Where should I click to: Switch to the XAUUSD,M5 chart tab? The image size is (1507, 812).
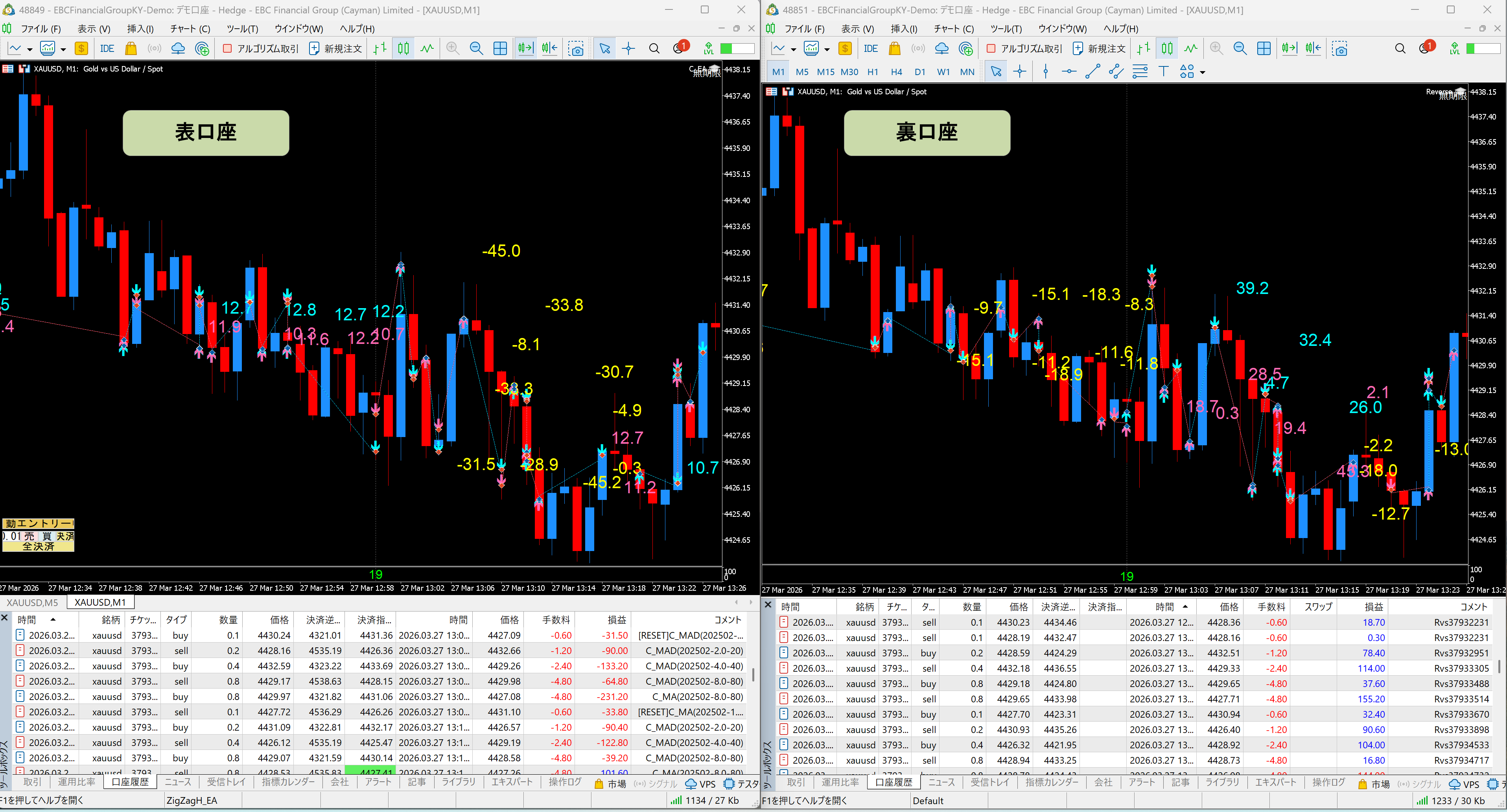pos(33,602)
